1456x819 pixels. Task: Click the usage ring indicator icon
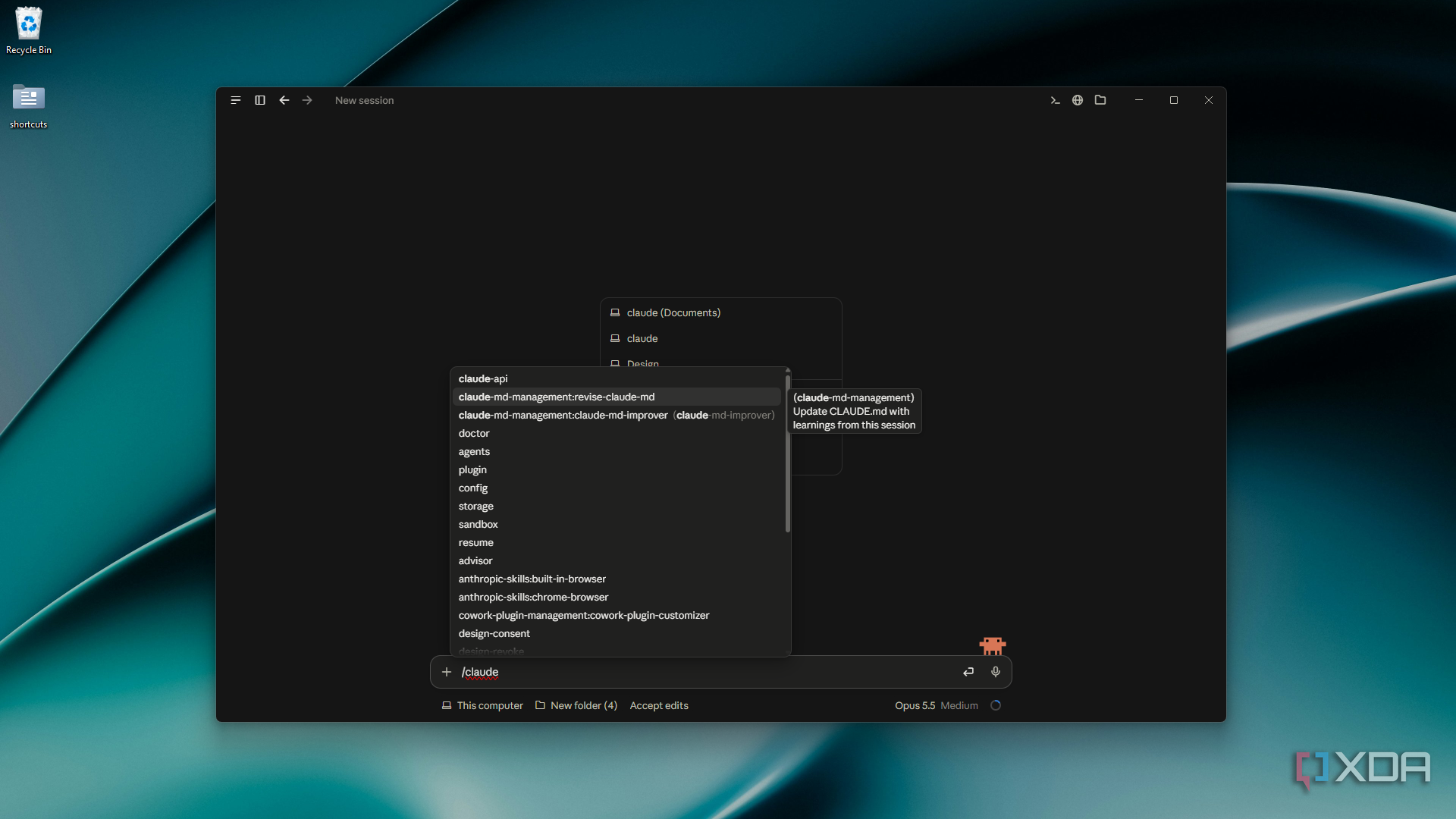(996, 705)
